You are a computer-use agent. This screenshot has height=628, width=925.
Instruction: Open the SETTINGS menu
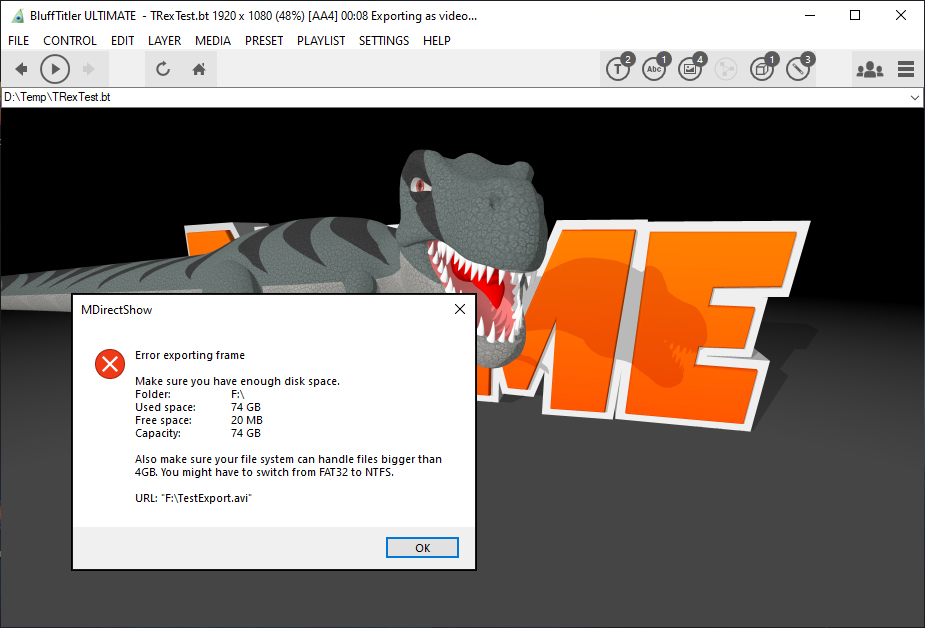(383, 41)
